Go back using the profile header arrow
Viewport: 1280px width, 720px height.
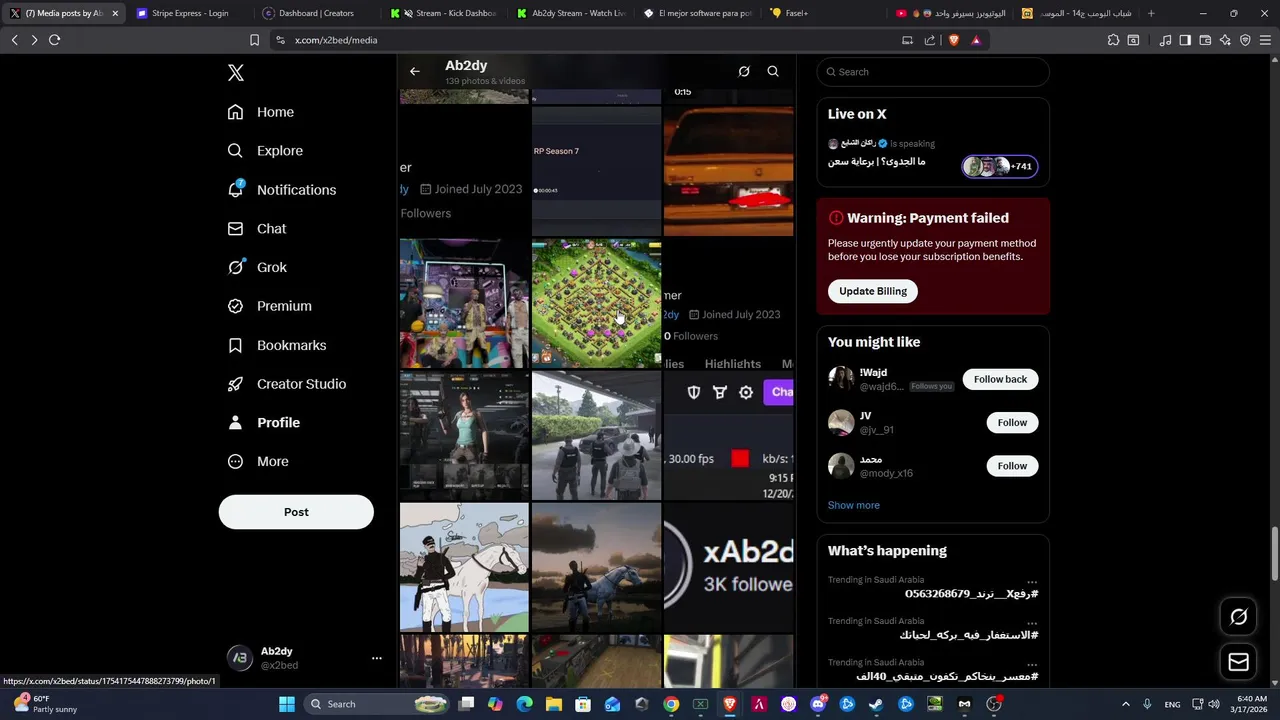(x=415, y=72)
